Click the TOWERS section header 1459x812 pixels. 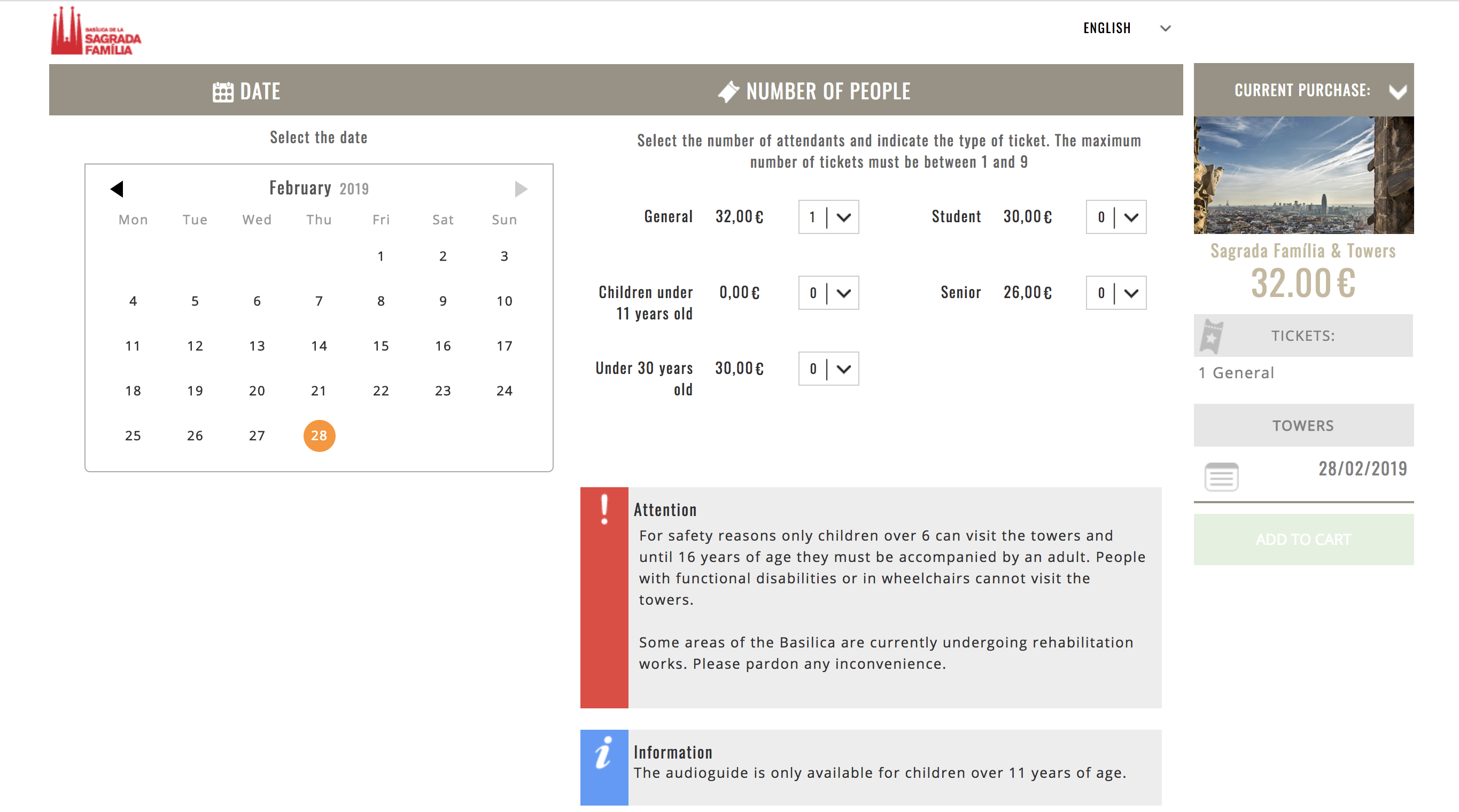(x=1303, y=425)
